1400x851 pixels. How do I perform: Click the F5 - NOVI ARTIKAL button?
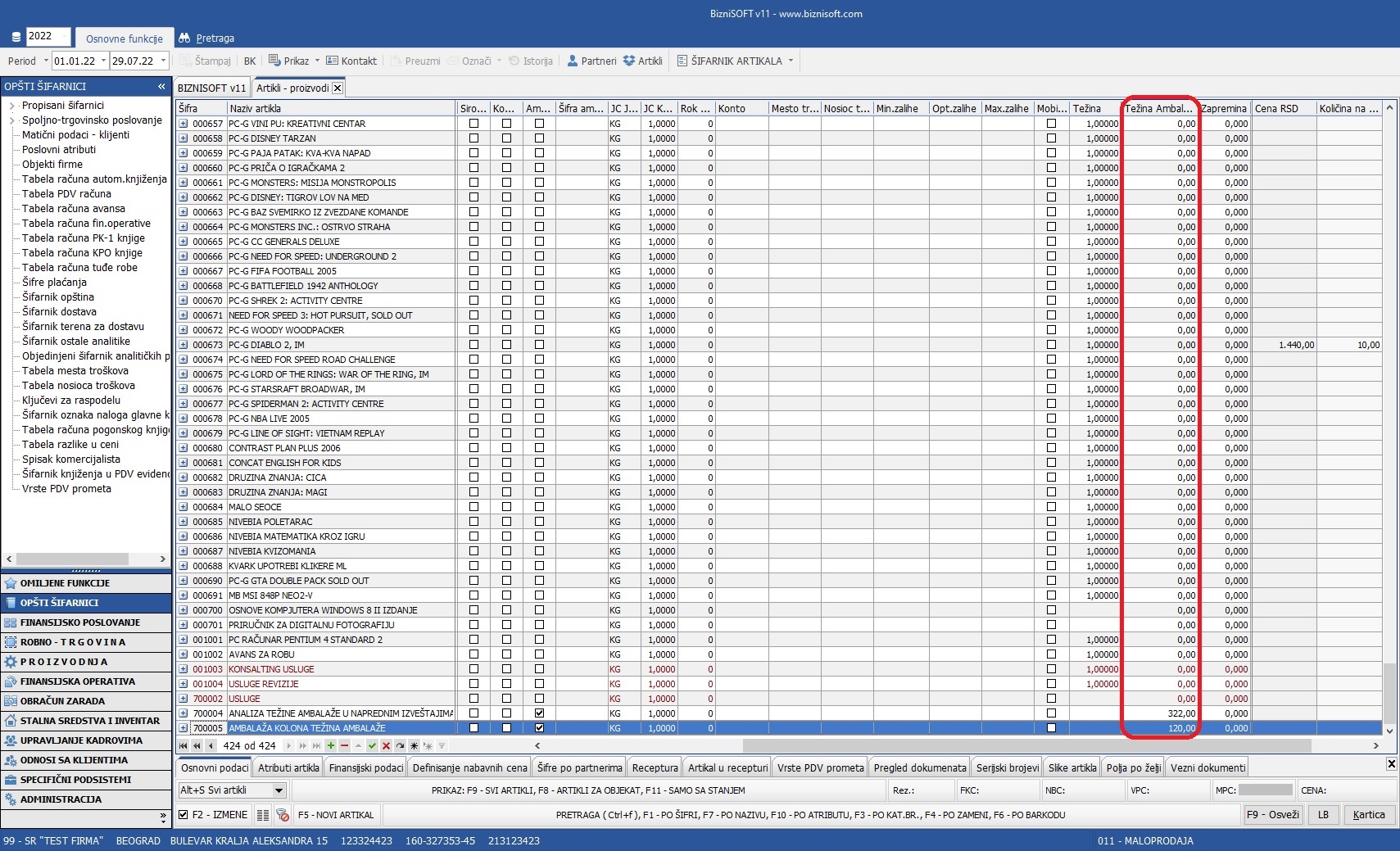pos(336,815)
